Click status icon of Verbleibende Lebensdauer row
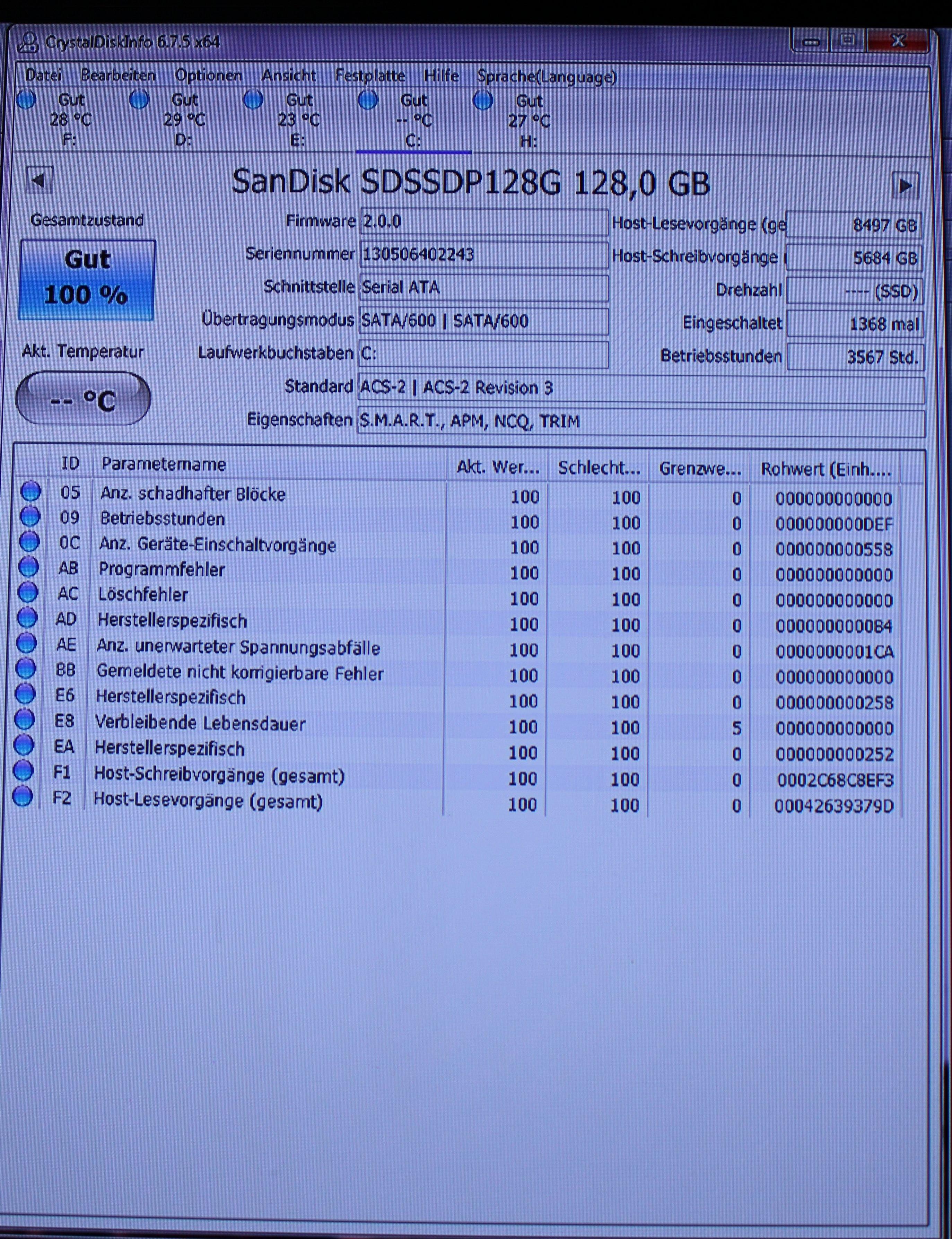 [24, 719]
